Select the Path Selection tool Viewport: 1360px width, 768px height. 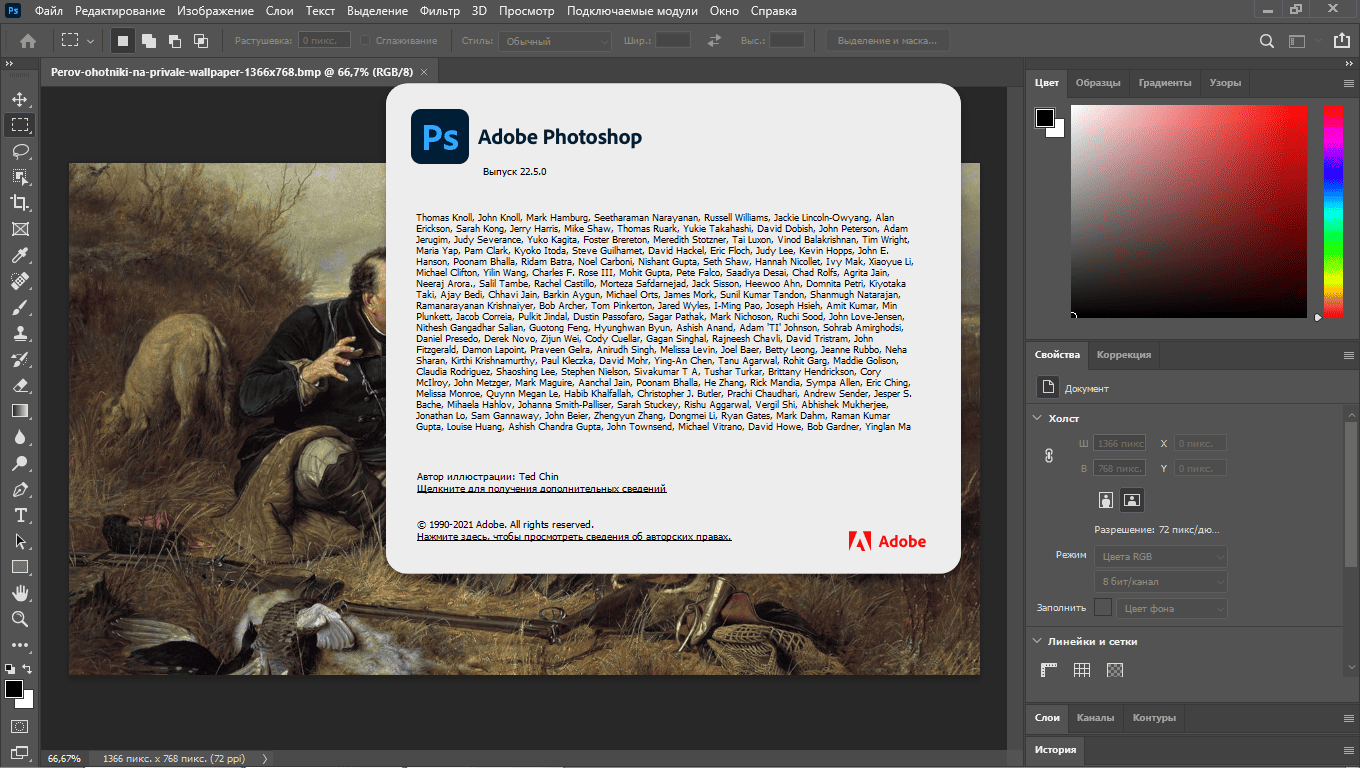[x=19, y=541]
